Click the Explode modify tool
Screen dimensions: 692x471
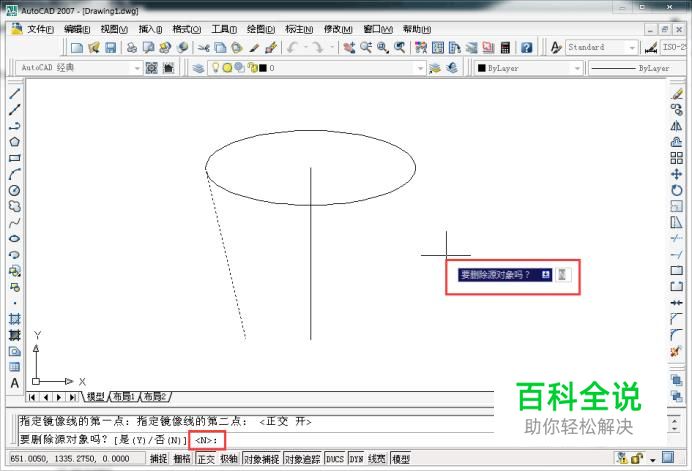(676, 352)
